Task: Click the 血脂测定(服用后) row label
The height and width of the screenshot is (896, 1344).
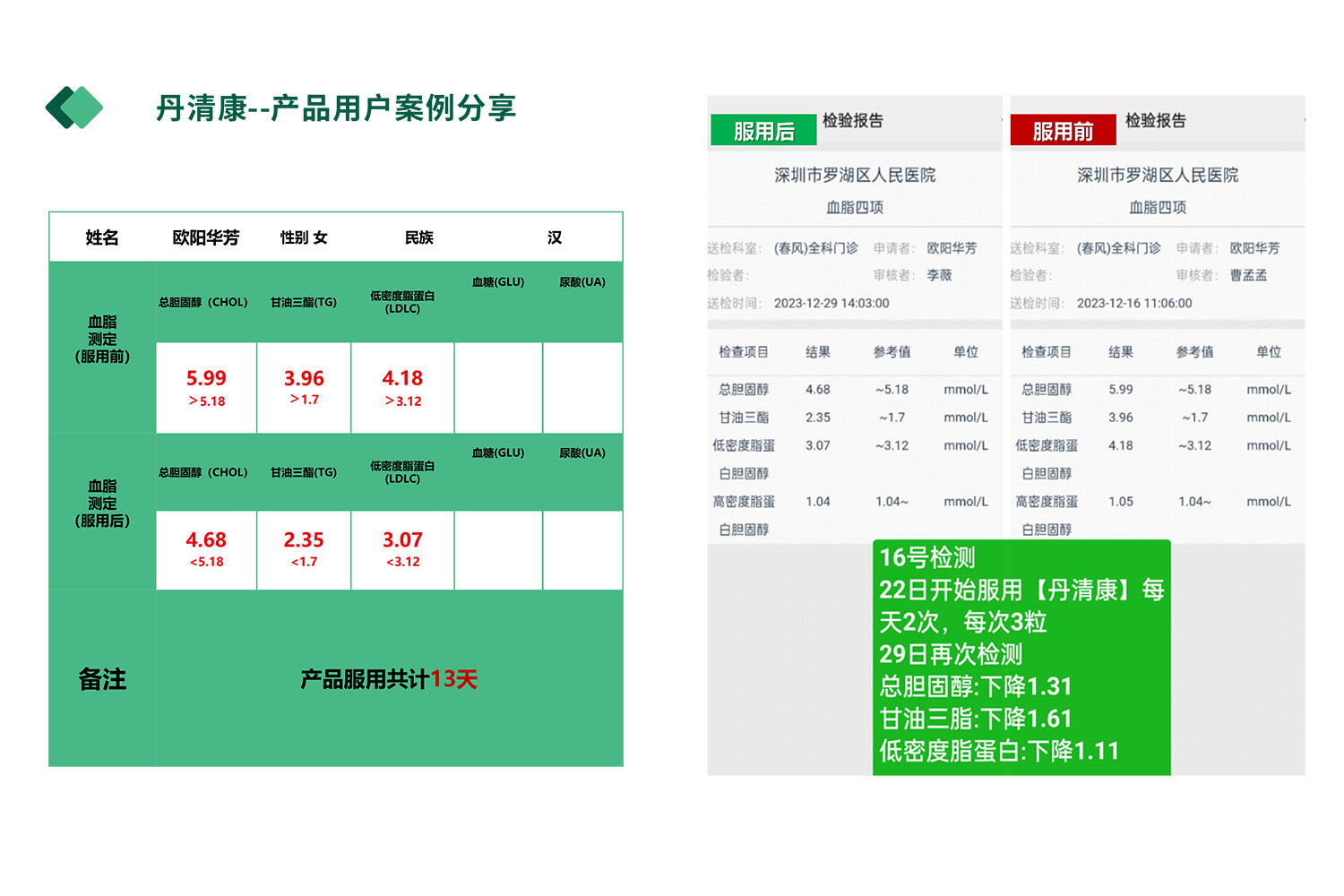Action: 102,503
